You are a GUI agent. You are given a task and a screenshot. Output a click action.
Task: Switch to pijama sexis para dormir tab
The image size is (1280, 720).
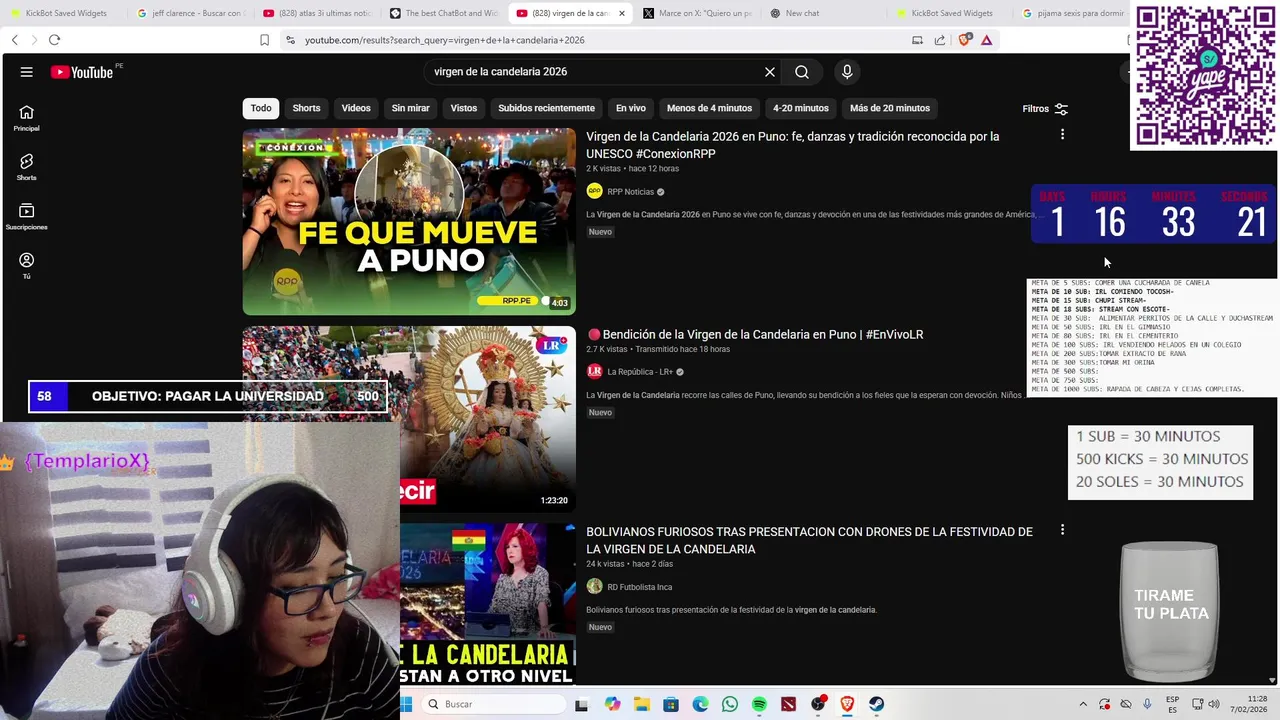click(x=1075, y=13)
